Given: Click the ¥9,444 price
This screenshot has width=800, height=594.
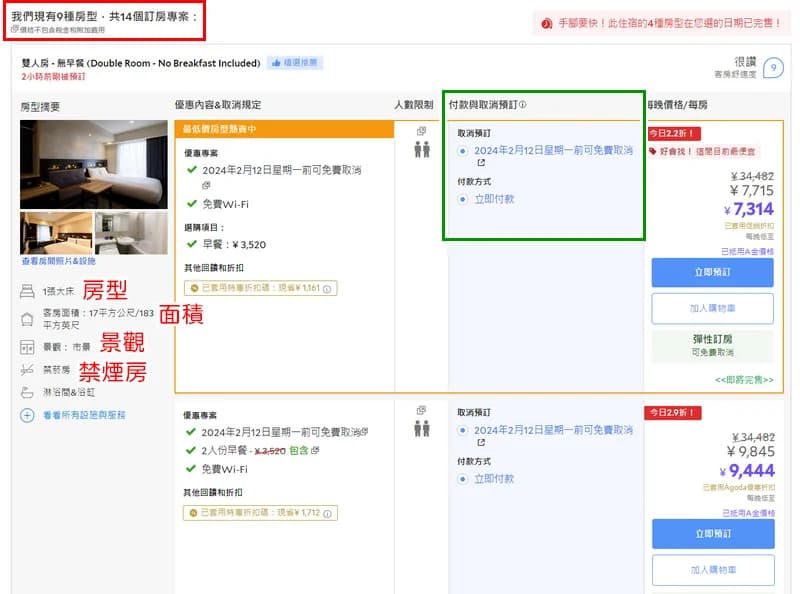Looking at the screenshot, I should 747,471.
